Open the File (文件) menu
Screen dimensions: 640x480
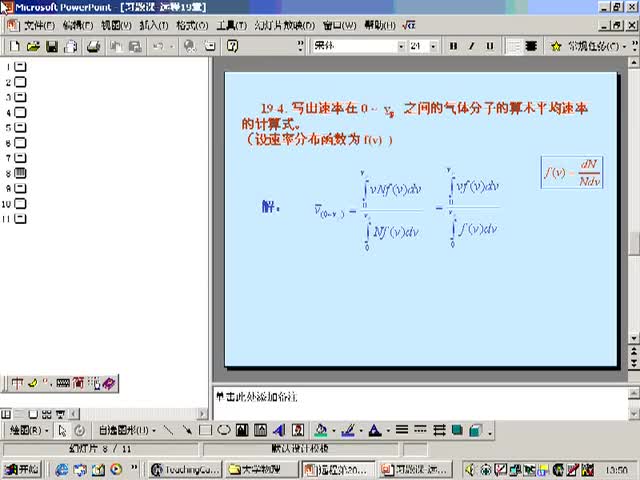[x=39, y=26]
